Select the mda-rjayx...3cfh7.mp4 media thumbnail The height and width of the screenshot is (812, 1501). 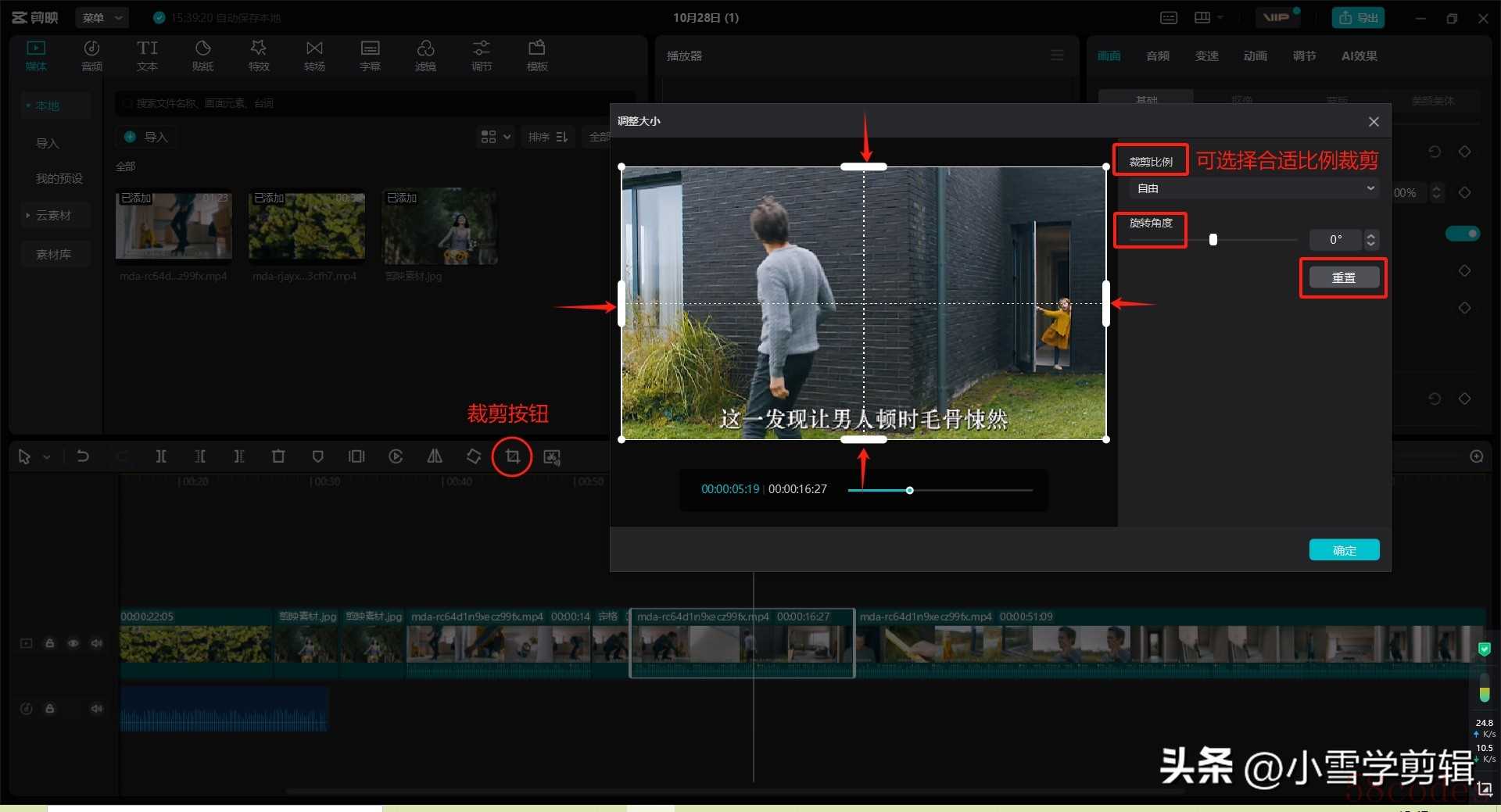[306, 227]
